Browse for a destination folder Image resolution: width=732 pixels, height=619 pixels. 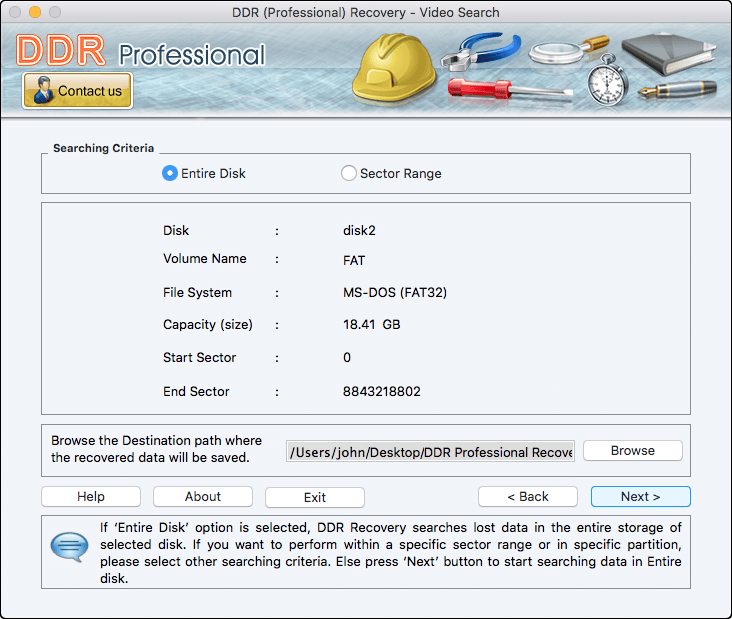click(x=633, y=450)
